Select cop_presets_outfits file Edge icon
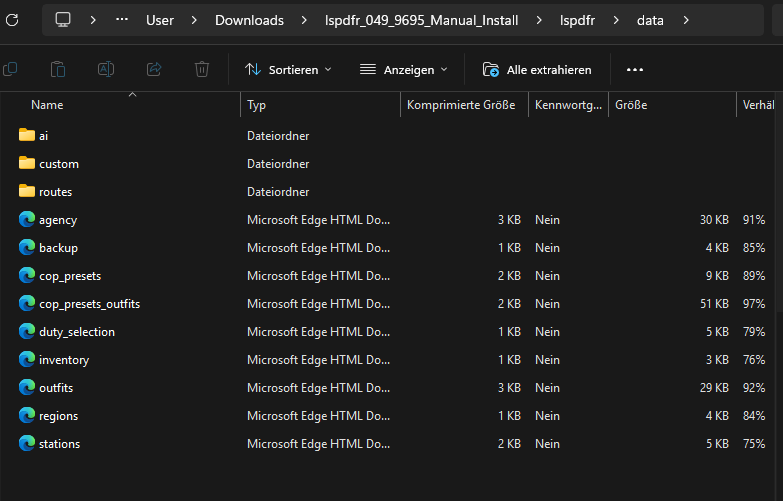 [27, 303]
